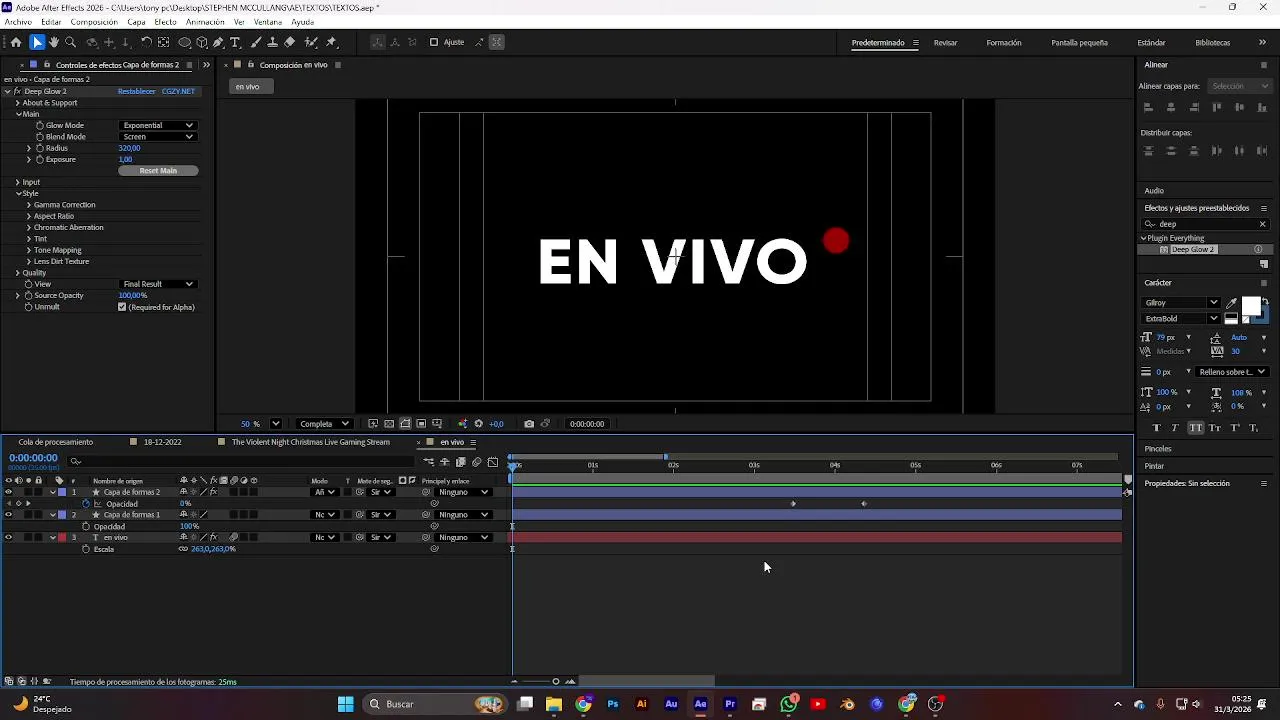Select the Roto Brush tool

click(311, 42)
